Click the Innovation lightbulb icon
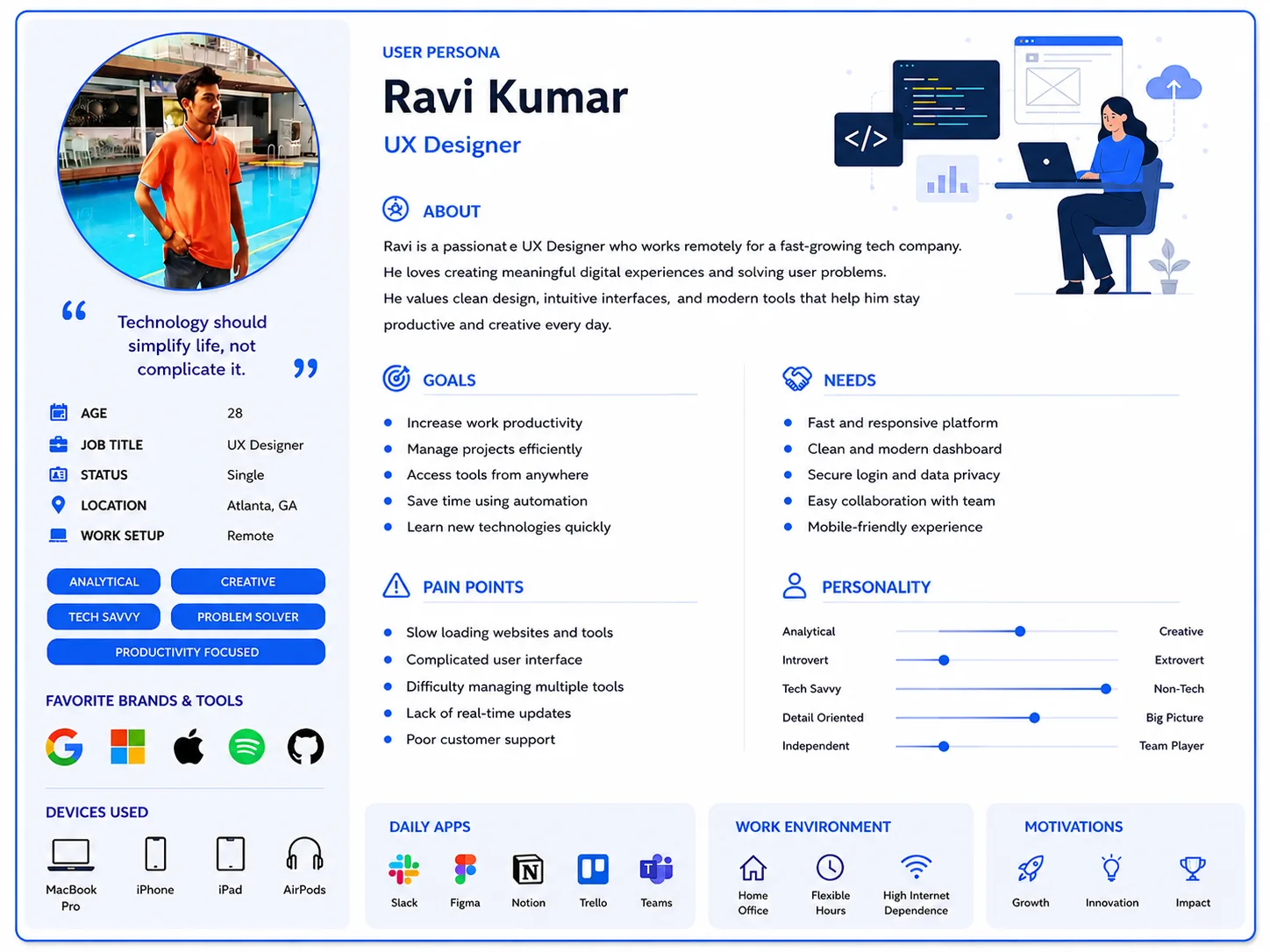 pyautogui.click(x=1111, y=868)
